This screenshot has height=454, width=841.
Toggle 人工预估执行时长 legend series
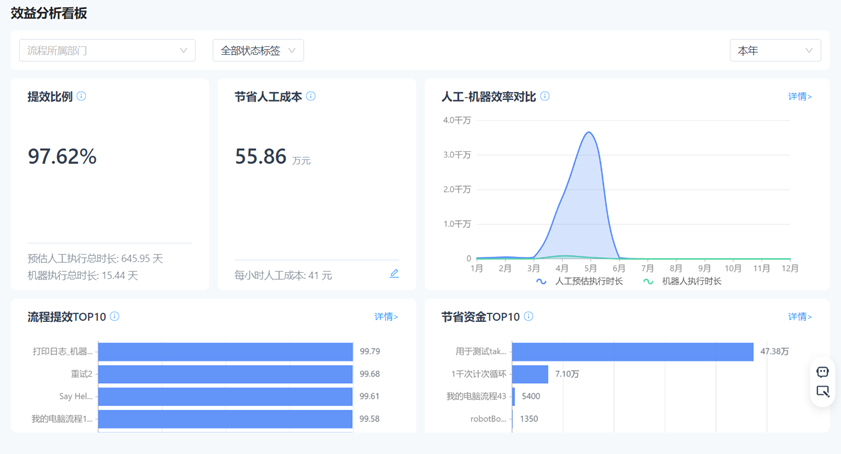click(x=580, y=282)
